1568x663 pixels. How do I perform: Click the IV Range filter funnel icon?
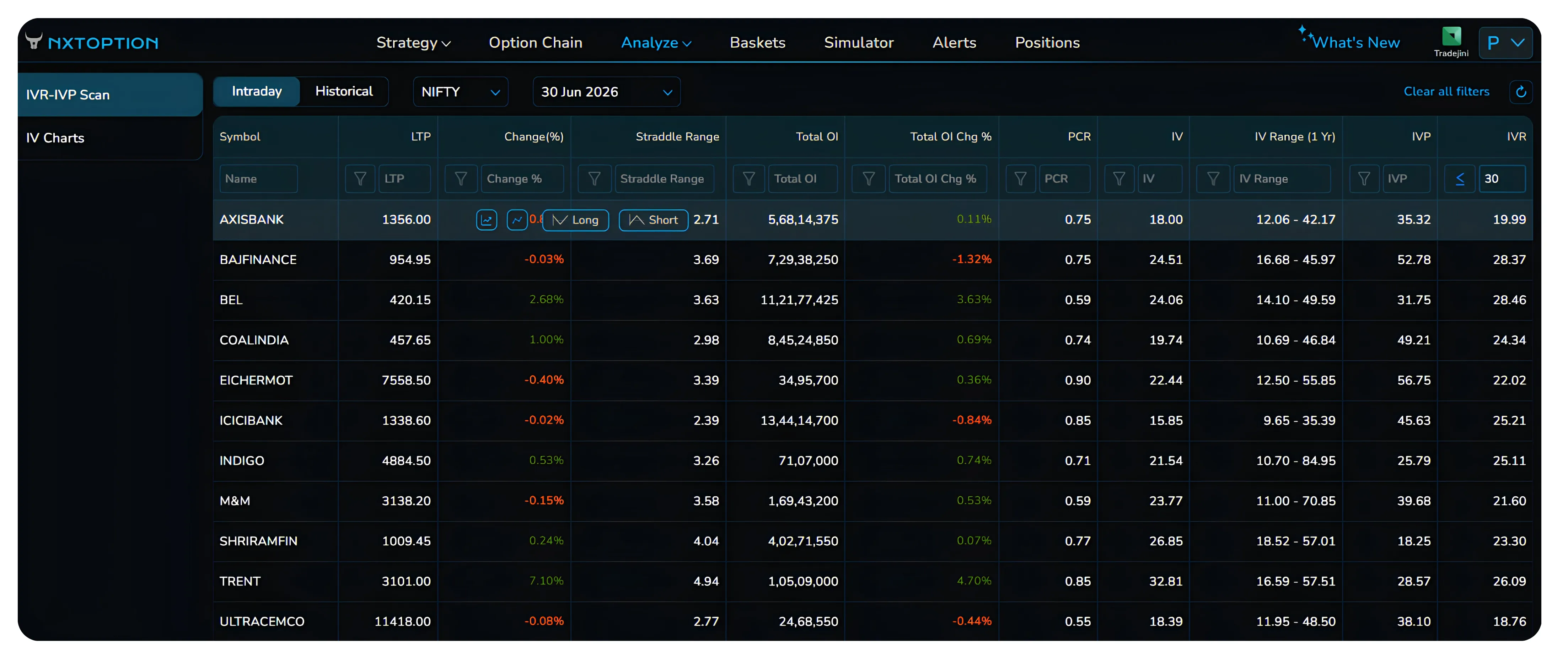click(x=1213, y=179)
